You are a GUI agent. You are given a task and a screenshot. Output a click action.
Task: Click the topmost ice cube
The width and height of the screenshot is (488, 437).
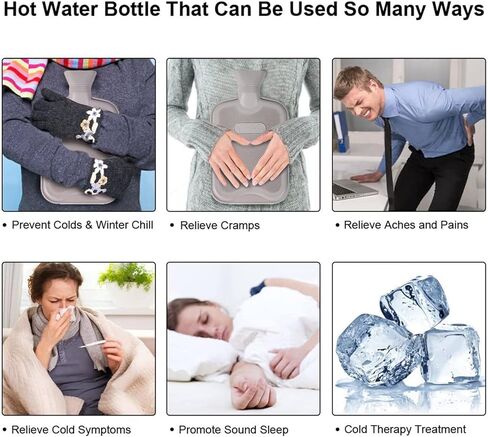coord(414,304)
